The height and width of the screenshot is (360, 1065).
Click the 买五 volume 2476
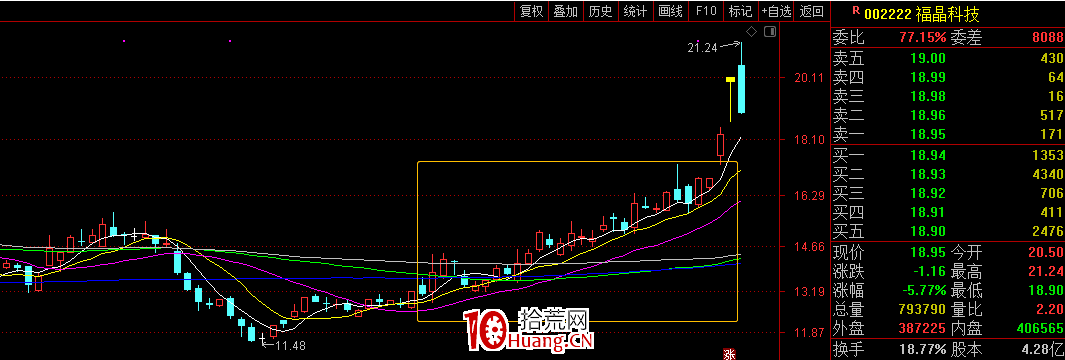1047,232
